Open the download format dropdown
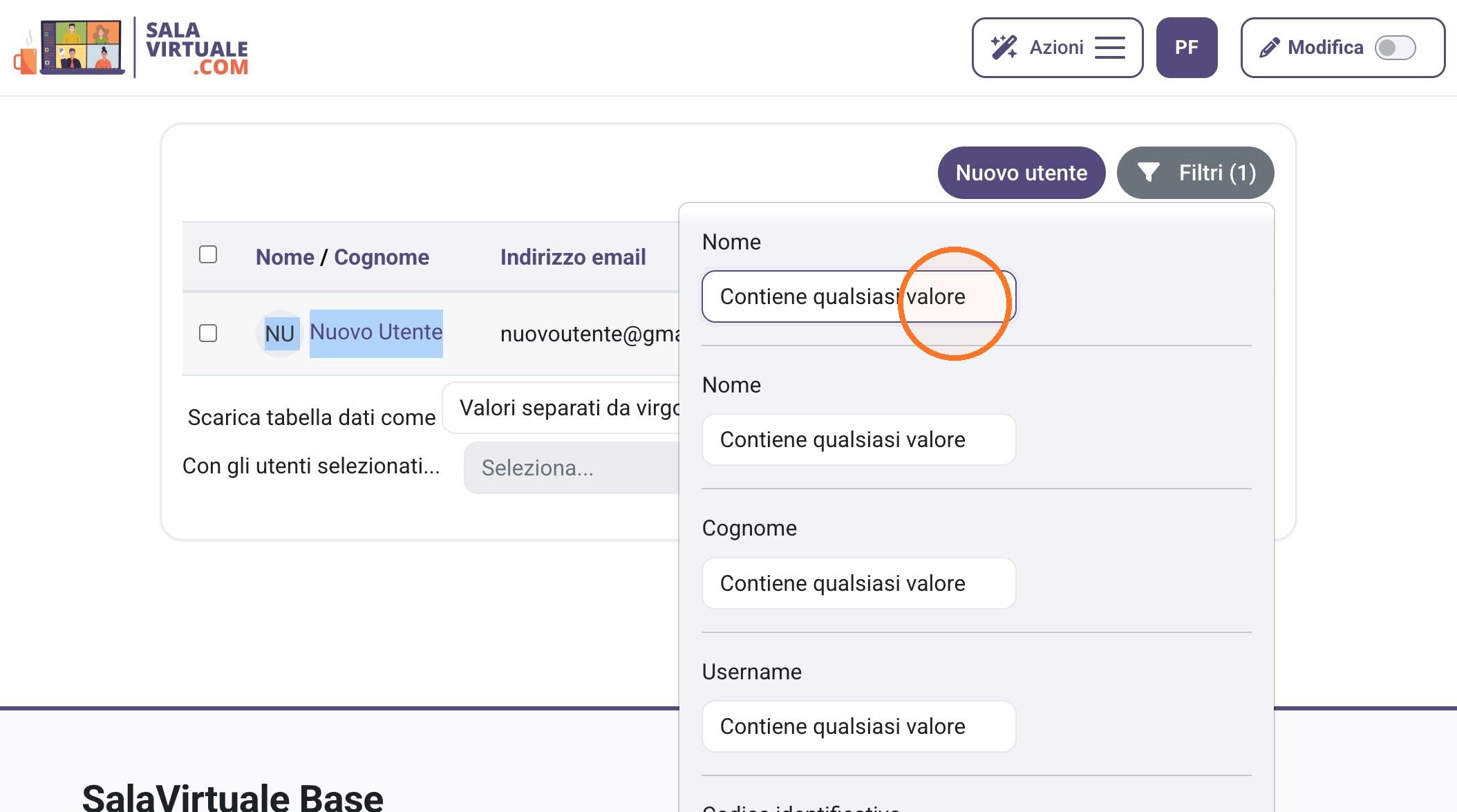Image resolution: width=1457 pixels, height=812 pixels. pos(561,408)
